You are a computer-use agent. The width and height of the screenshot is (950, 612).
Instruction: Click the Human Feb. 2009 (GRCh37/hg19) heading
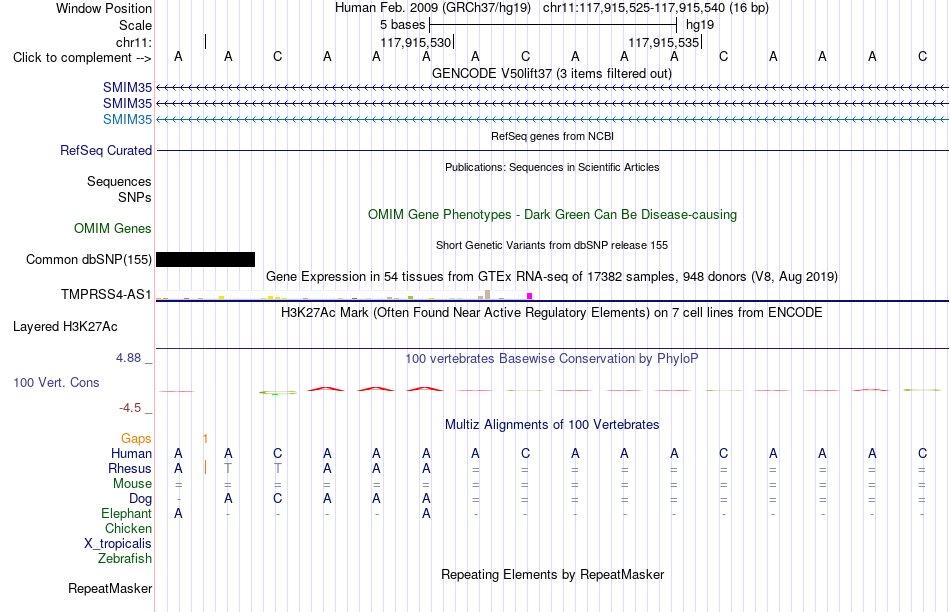(x=433, y=8)
